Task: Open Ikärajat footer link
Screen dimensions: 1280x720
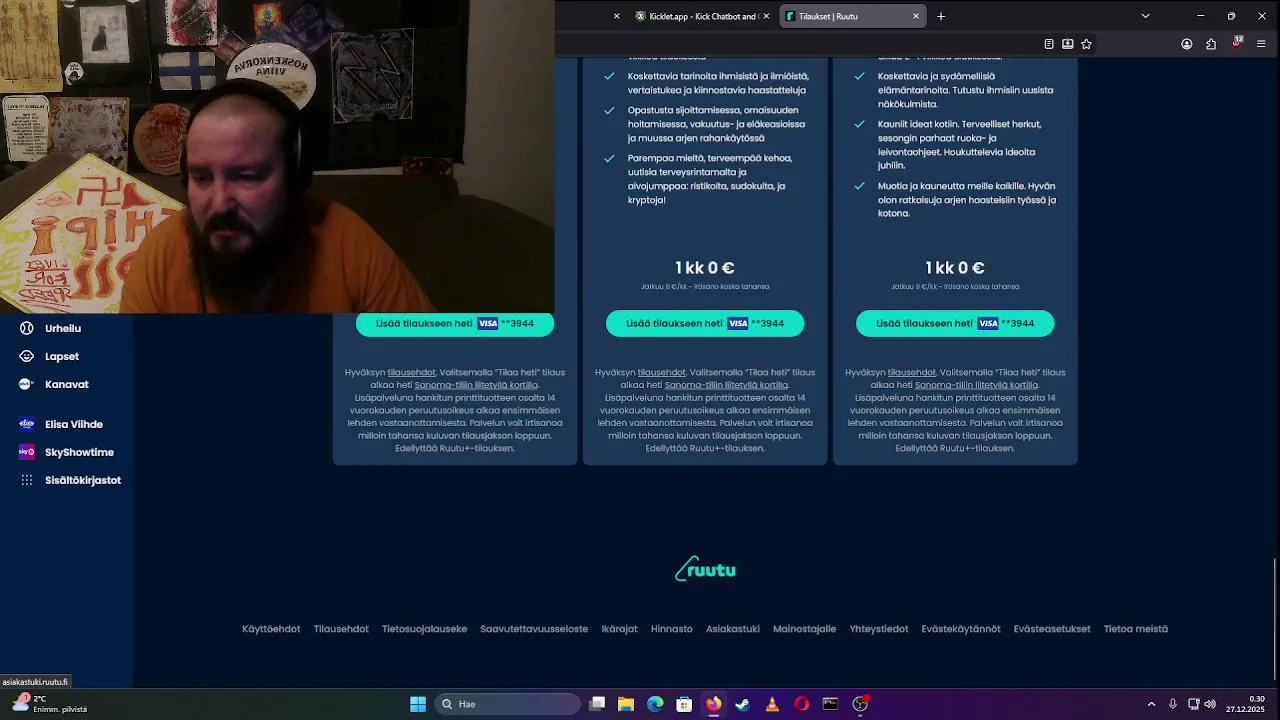Action: coord(619,629)
